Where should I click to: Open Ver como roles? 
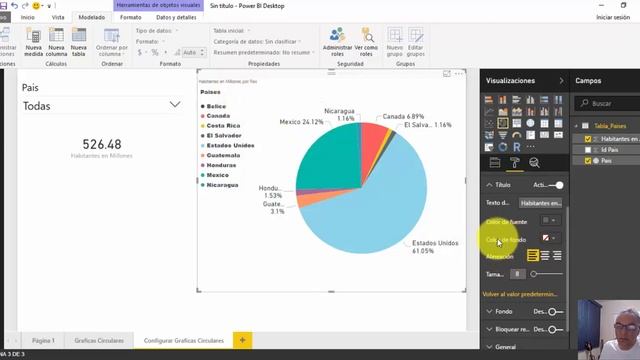[366, 42]
